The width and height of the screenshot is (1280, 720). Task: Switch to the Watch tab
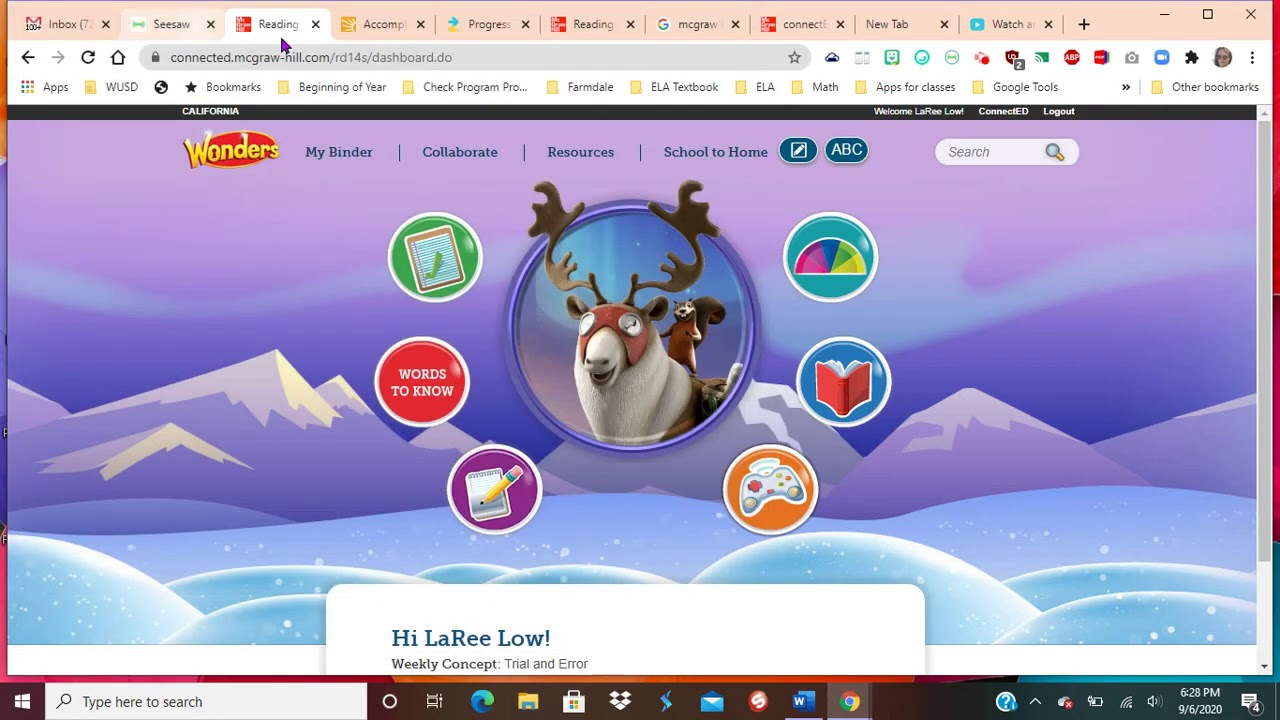(x=1012, y=24)
